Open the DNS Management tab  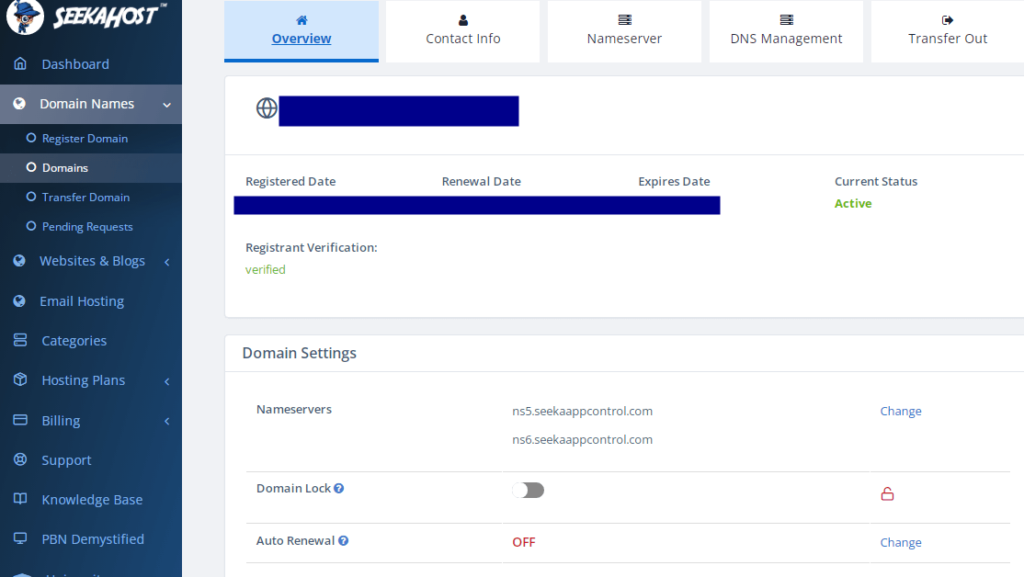click(786, 31)
